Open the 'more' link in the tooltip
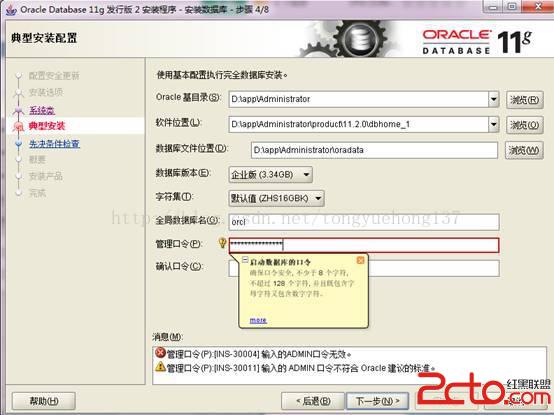The height and width of the screenshot is (415, 554). click(x=258, y=320)
